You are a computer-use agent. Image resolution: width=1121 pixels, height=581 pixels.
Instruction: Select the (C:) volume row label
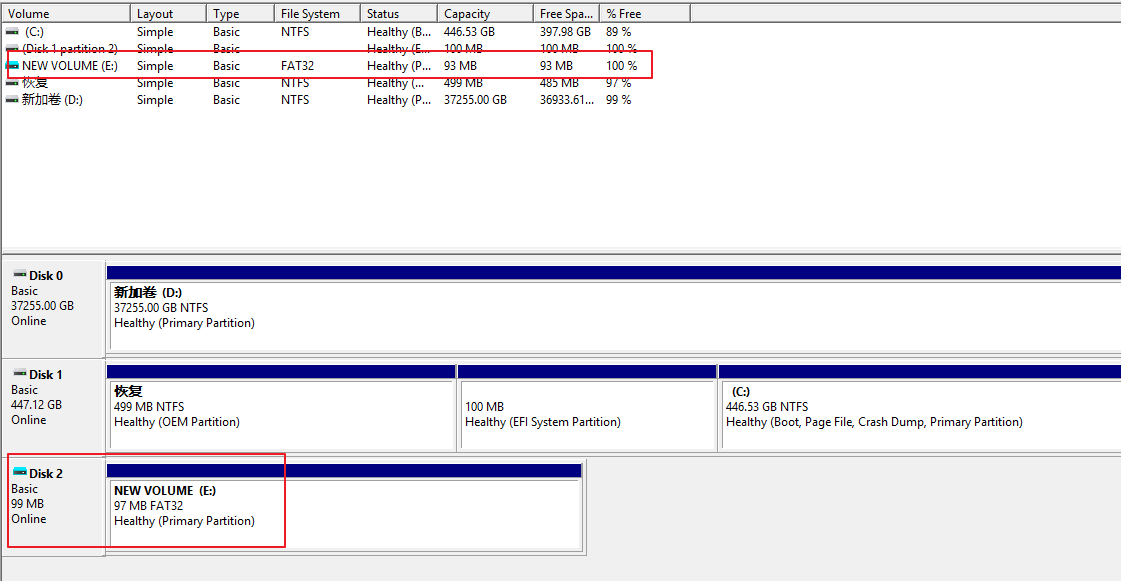point(34,32)
